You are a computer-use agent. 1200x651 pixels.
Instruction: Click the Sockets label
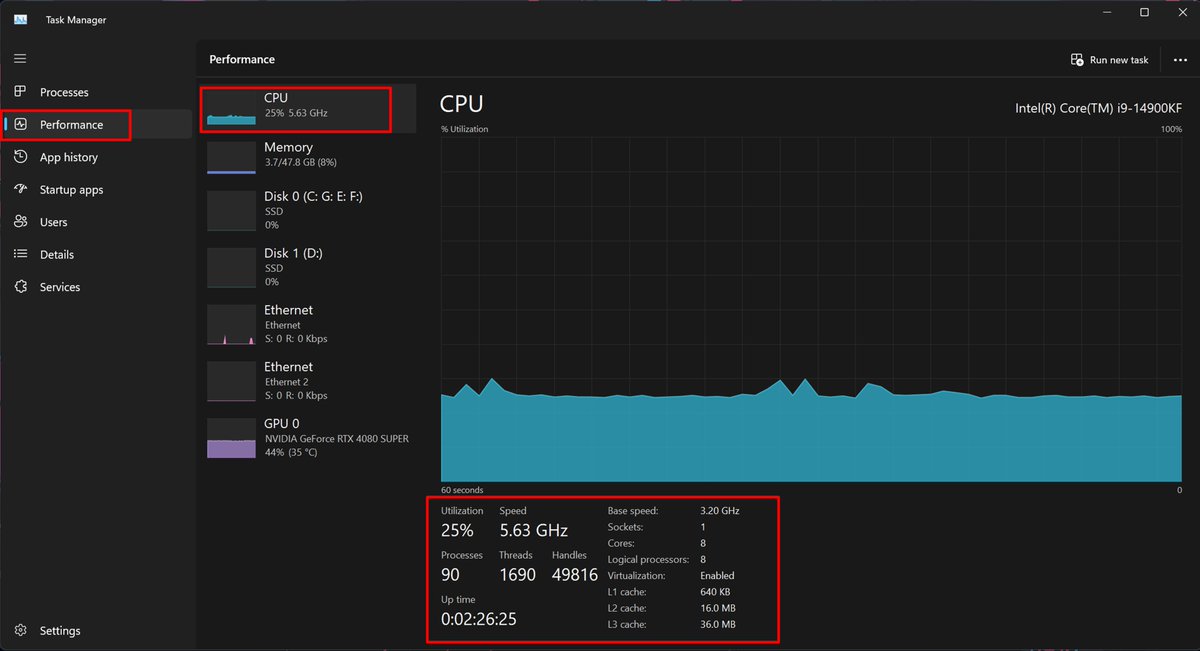625,527
